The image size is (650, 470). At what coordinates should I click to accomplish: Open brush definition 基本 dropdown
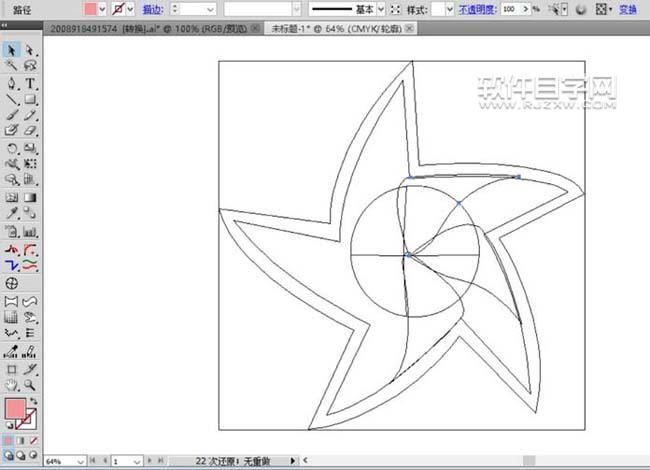(381, 9)
